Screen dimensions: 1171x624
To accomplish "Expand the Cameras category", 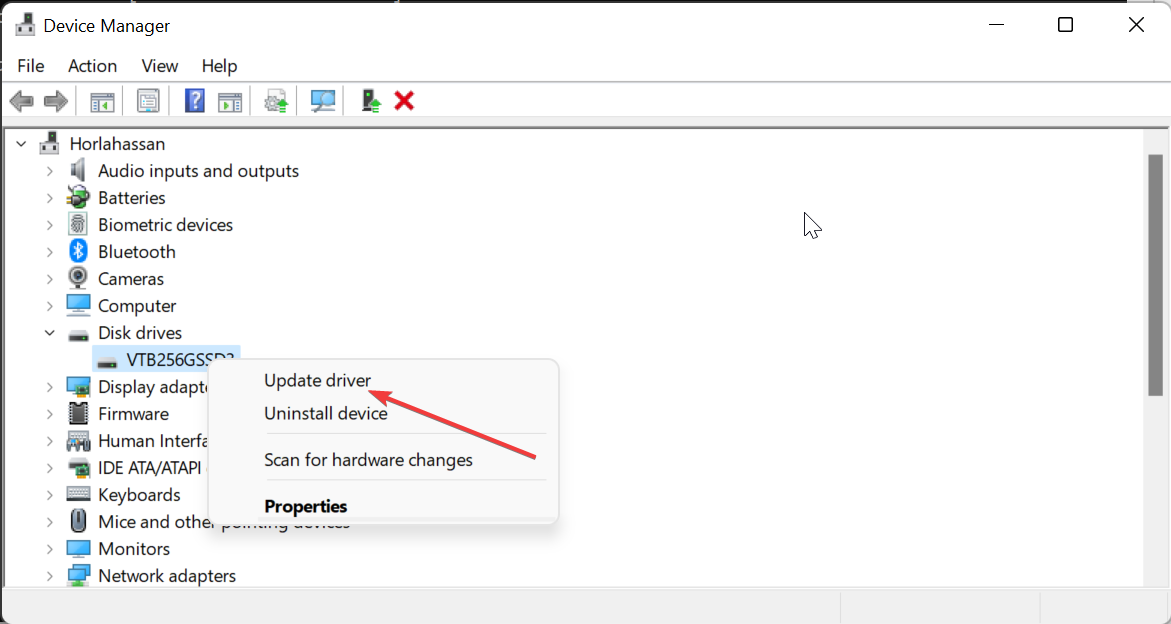I will point(50,278).
